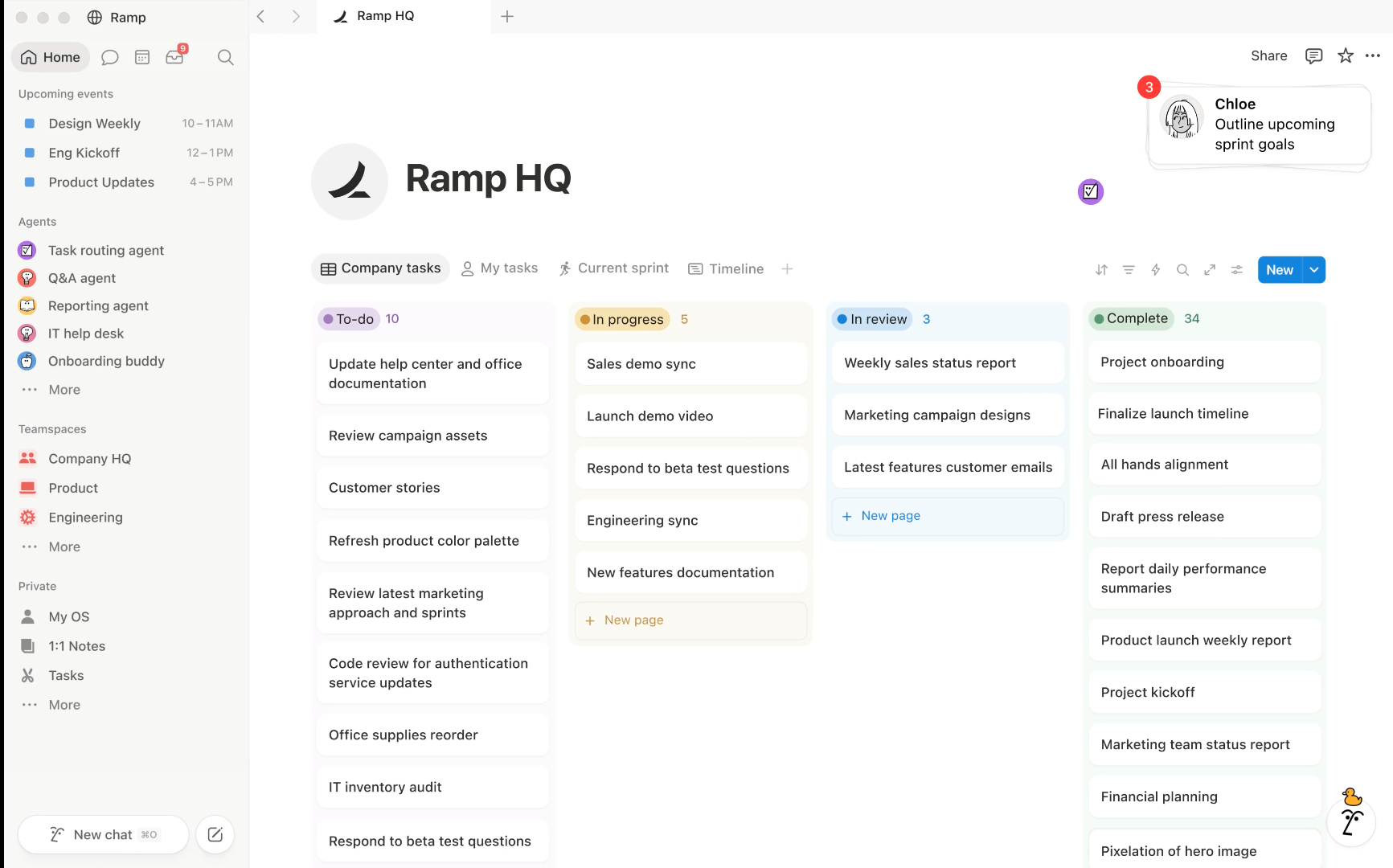Click the Ramp HQ page logo icon
The height and width of the screenshot is (868, 1393).
click(x=350, y=182)
